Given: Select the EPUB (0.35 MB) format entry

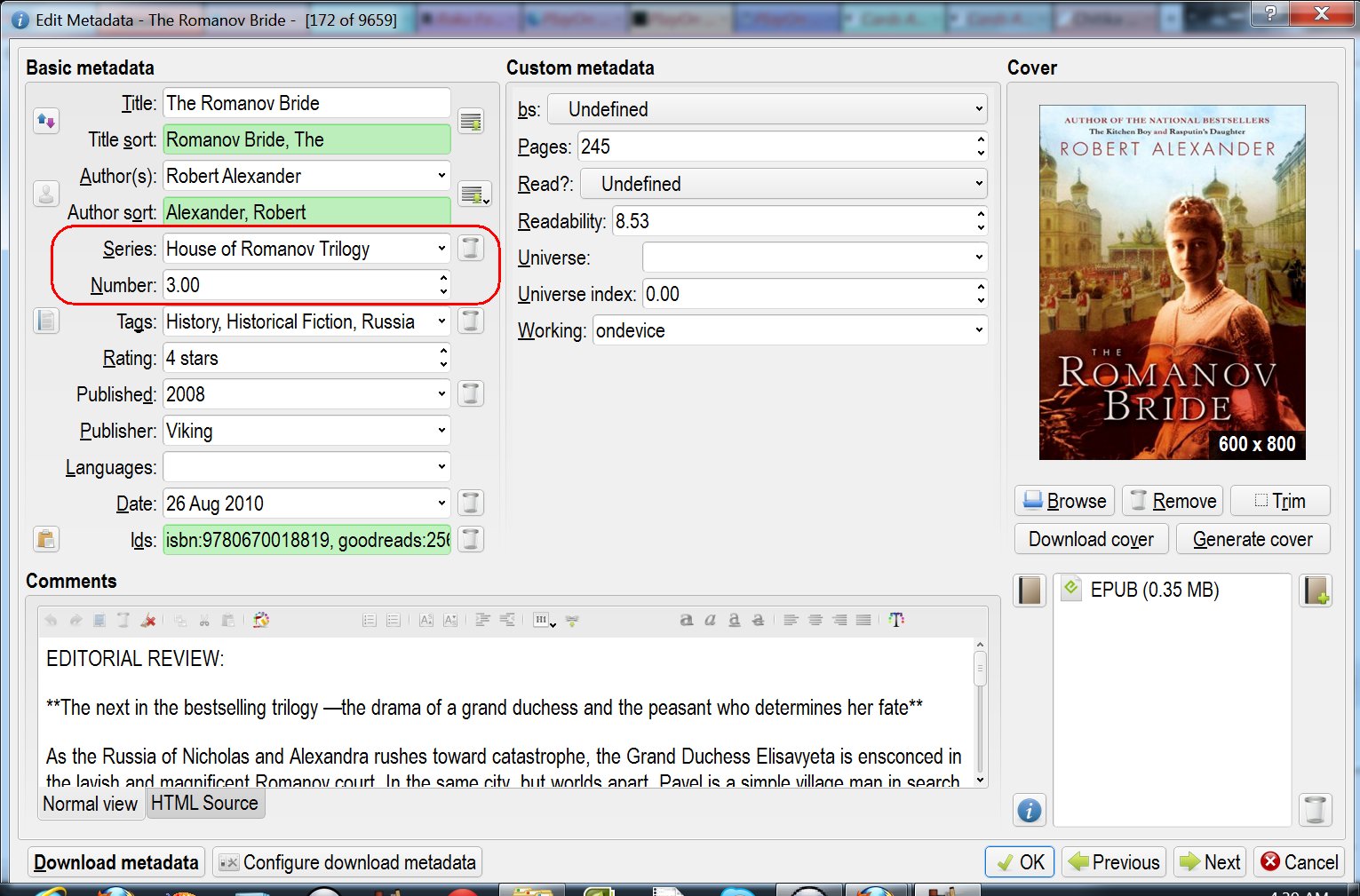Looking at the screenshot, I should 1155,590.
